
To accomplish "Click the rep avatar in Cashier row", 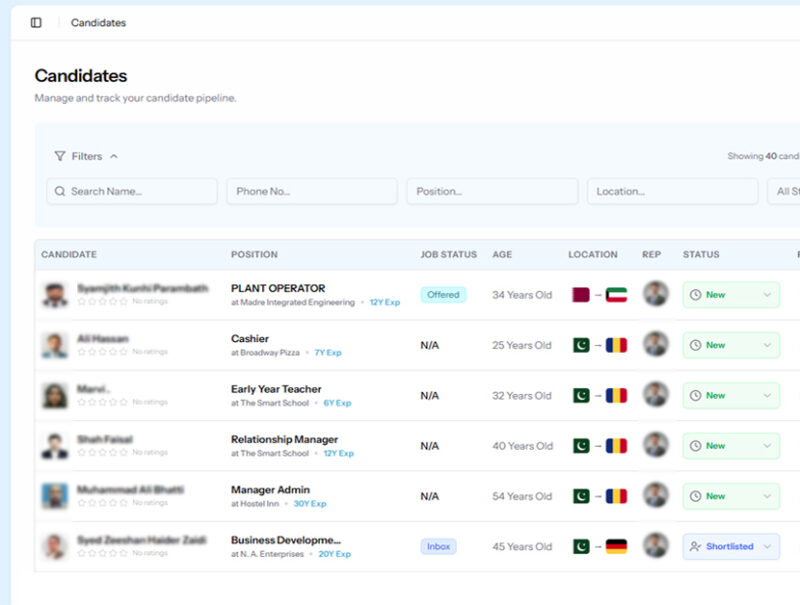I will [x=656, y=344].
